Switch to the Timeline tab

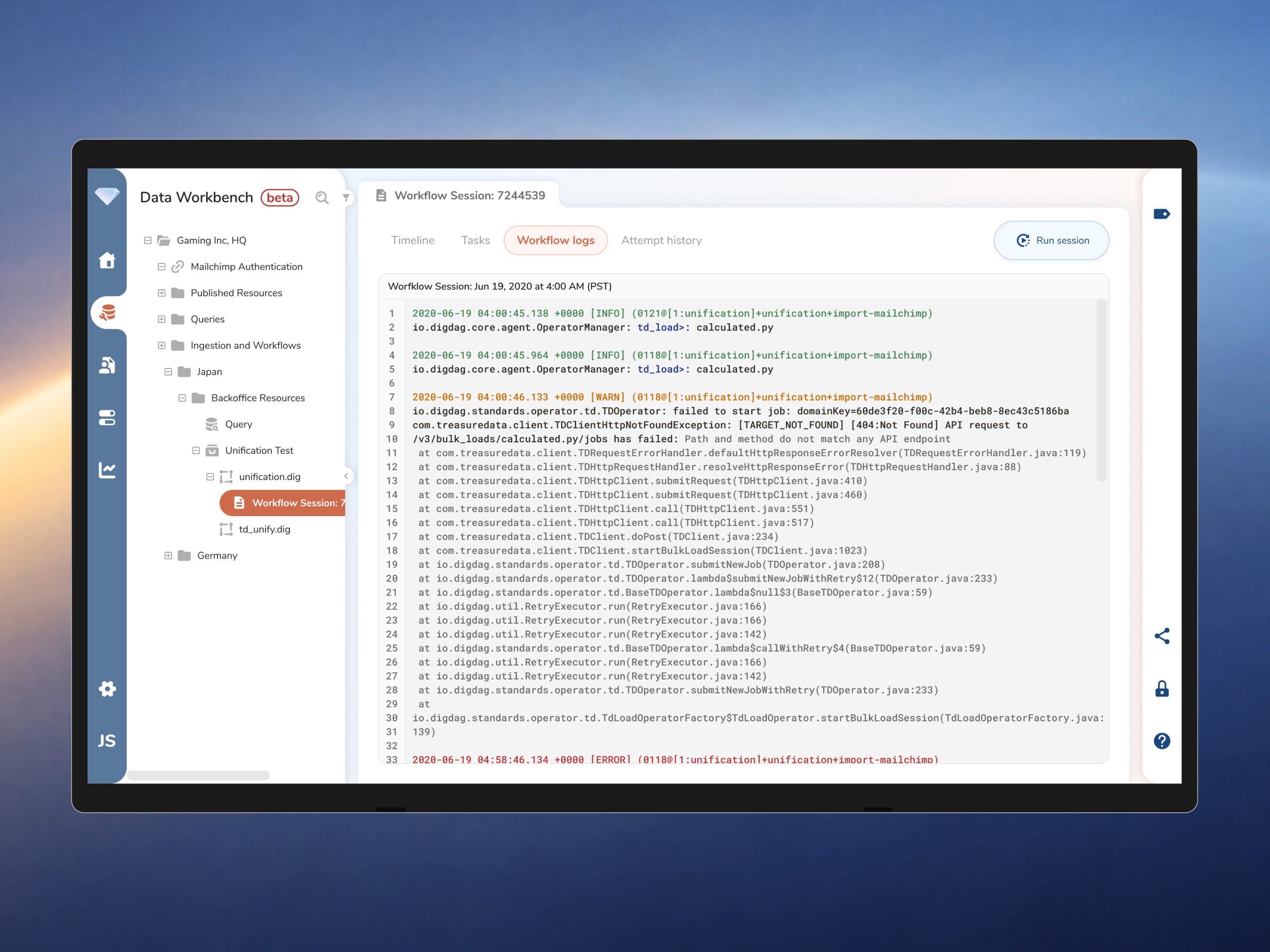[x=412, y=240]
